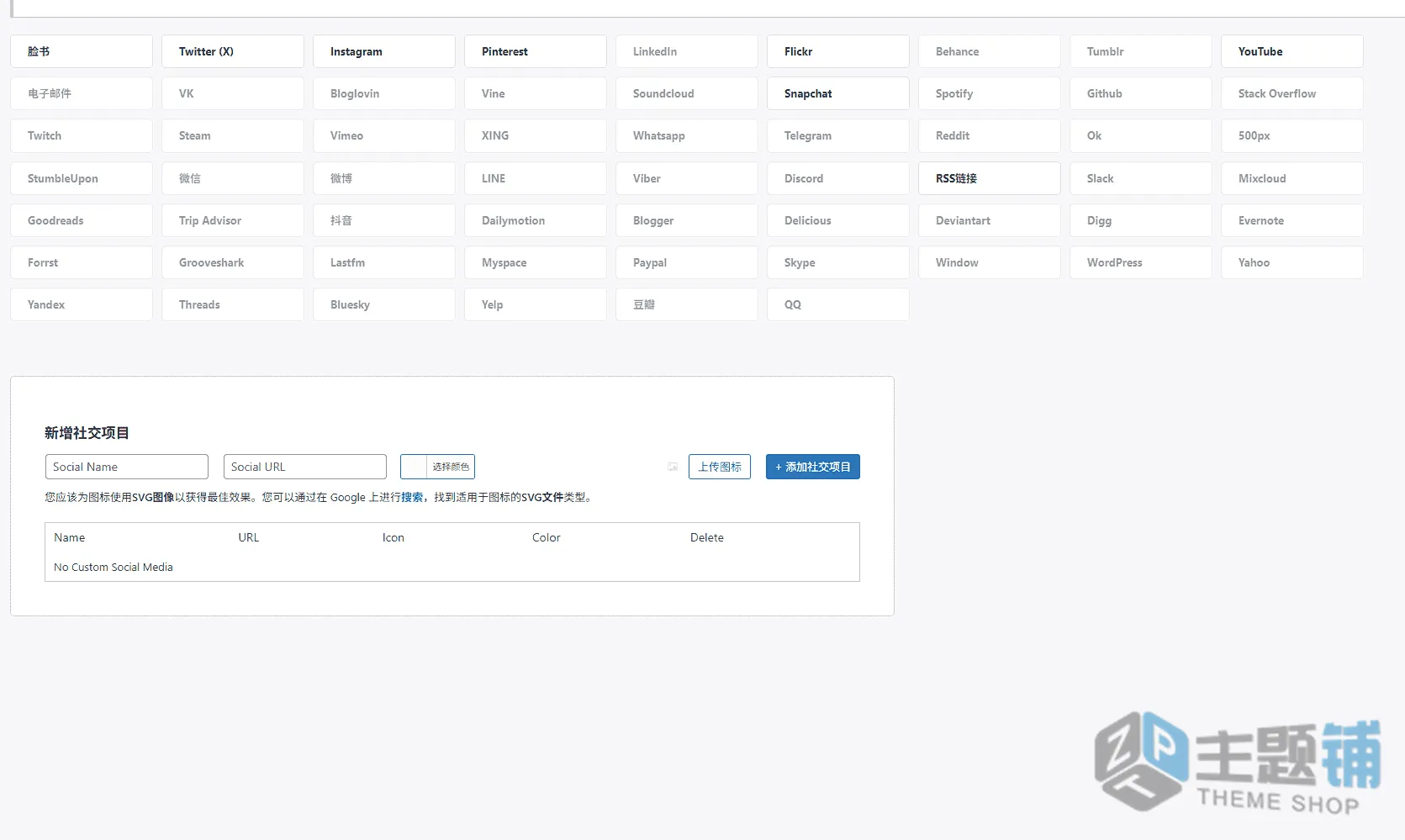Enable the Steam social item
This screenshot has height=840, width=1405.
tap(233, 135)
